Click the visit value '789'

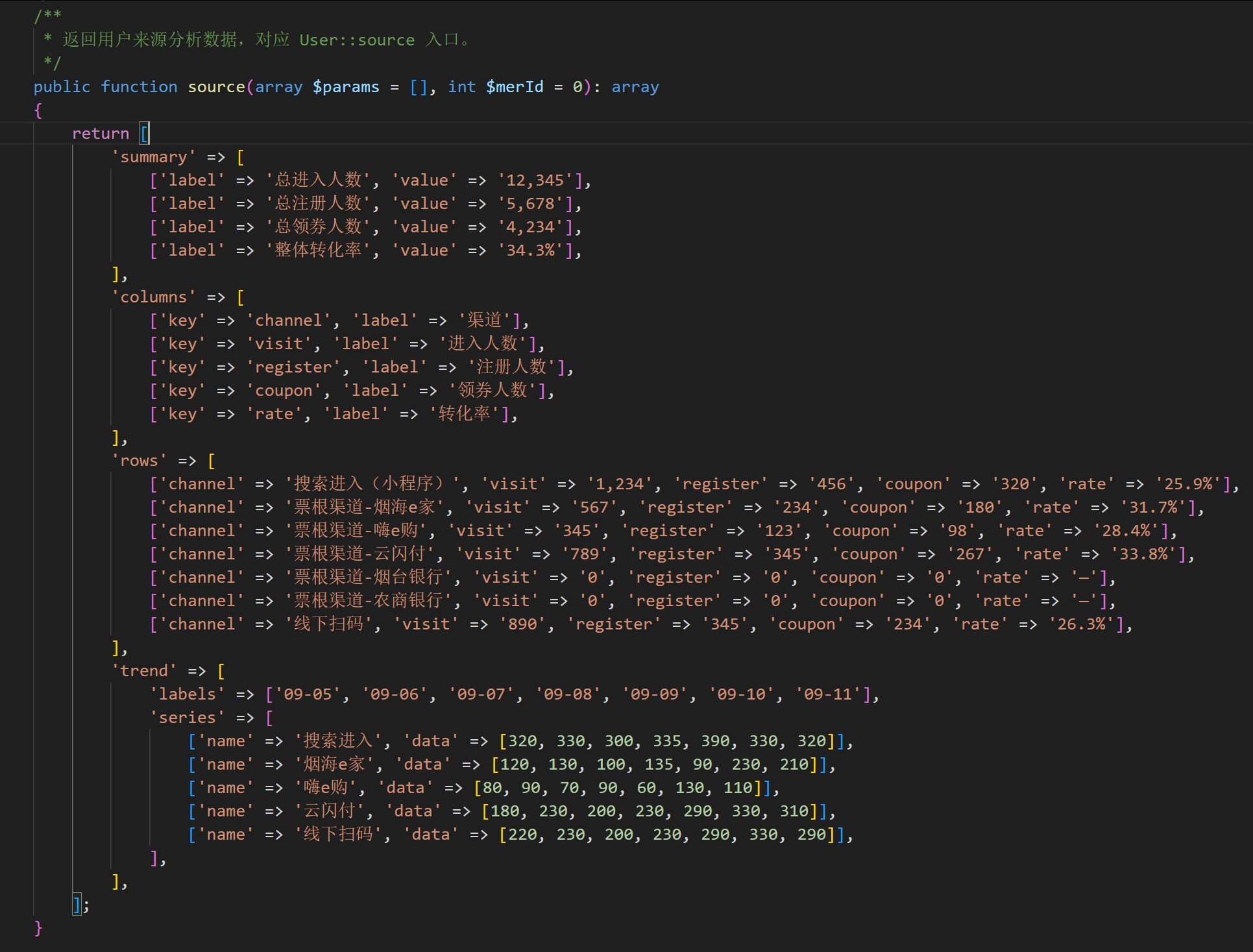[585, 554]
